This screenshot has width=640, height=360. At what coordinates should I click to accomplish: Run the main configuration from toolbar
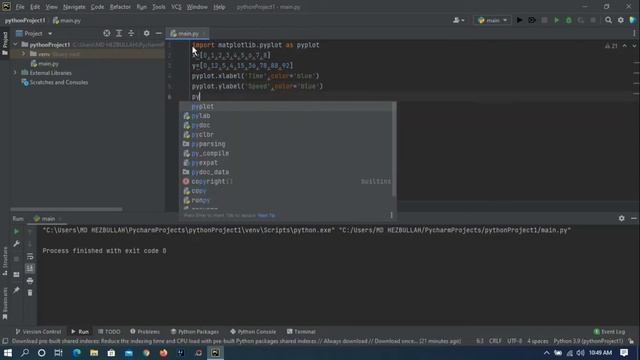point(519,20)
